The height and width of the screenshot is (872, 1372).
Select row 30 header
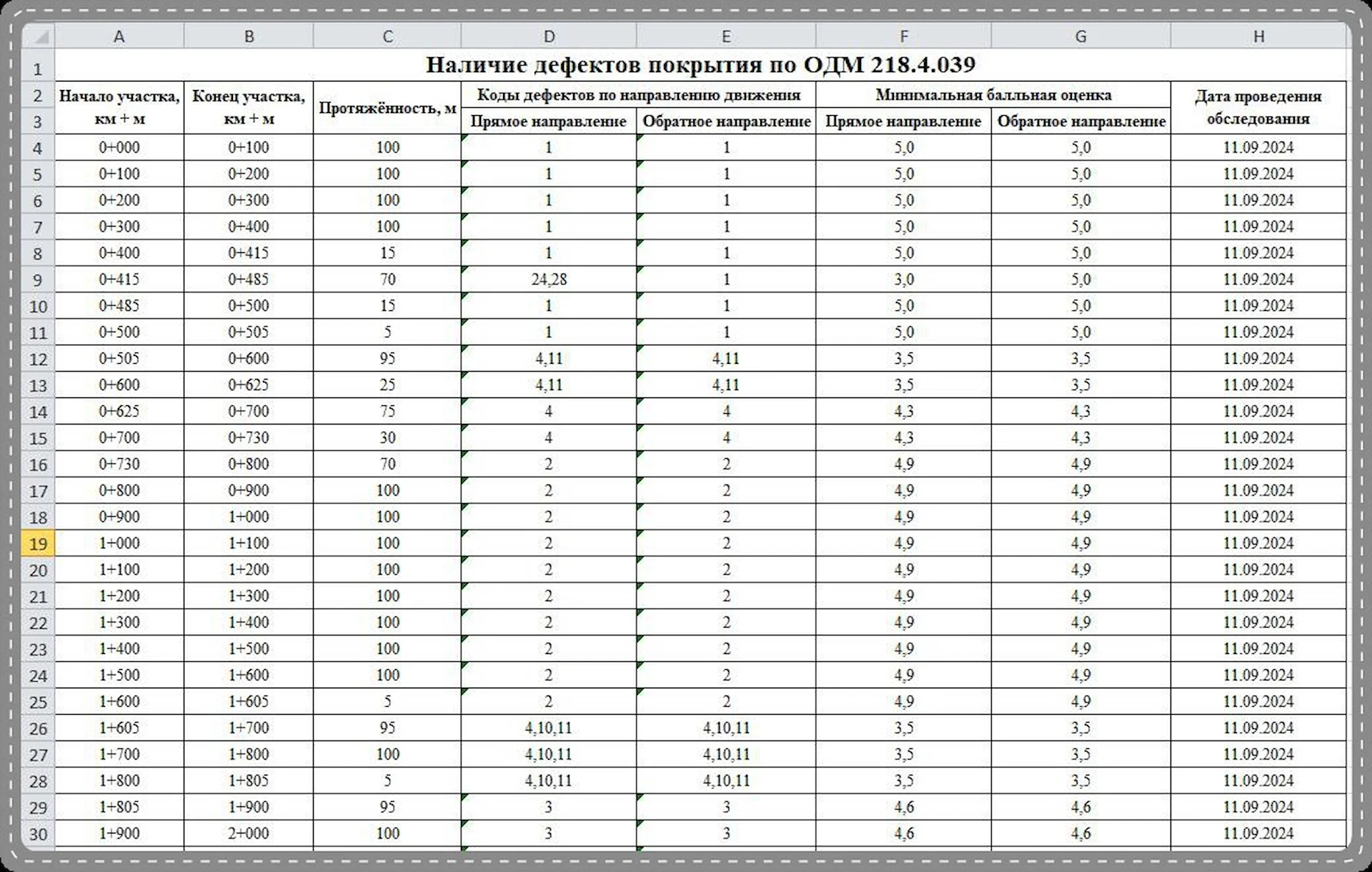click(x=38, y=834)
